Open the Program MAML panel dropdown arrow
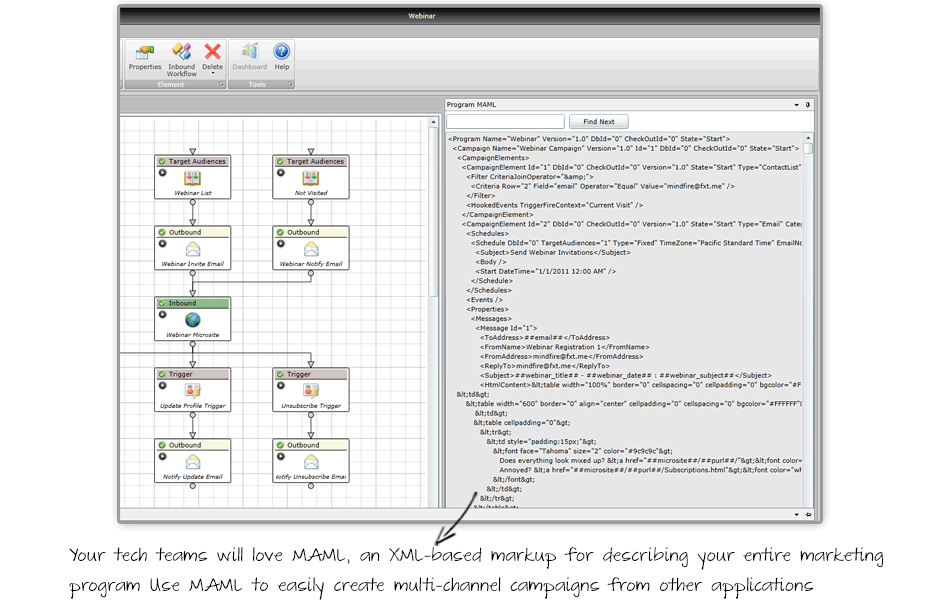Image resolution: width=940 pixels, height=600 pixels. click(x=797, y=104)
